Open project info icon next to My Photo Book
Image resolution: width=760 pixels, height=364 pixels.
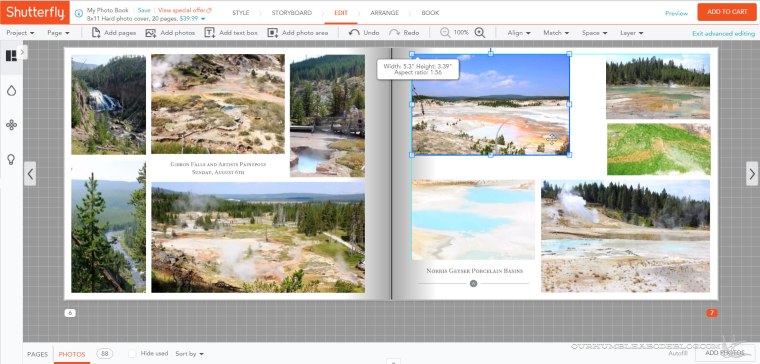point(79,13)
